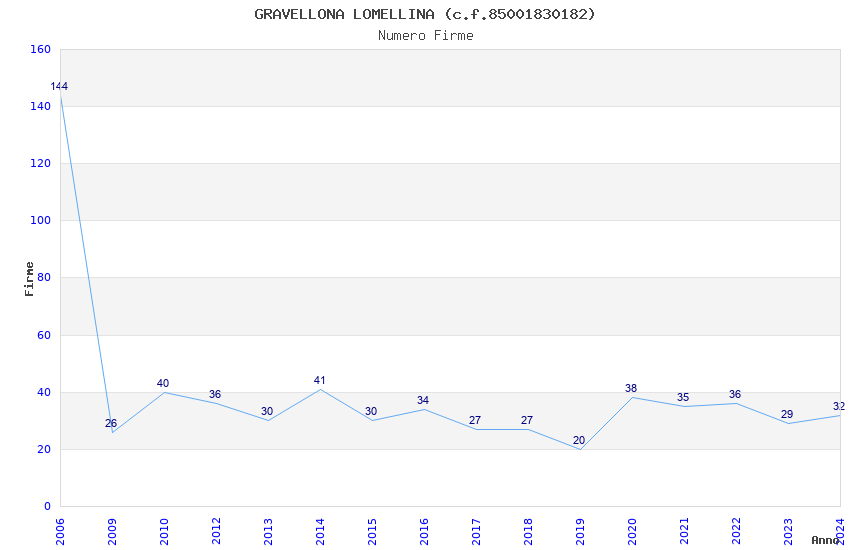Image resolution: width=850 pixels, height=550 pixels.
Task: Click the data label 26 for 2009
Action: (111, 423)
